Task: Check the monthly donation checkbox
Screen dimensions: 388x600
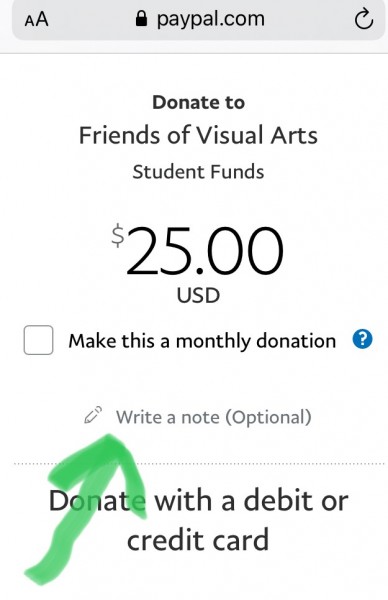Action: (38, 340)
